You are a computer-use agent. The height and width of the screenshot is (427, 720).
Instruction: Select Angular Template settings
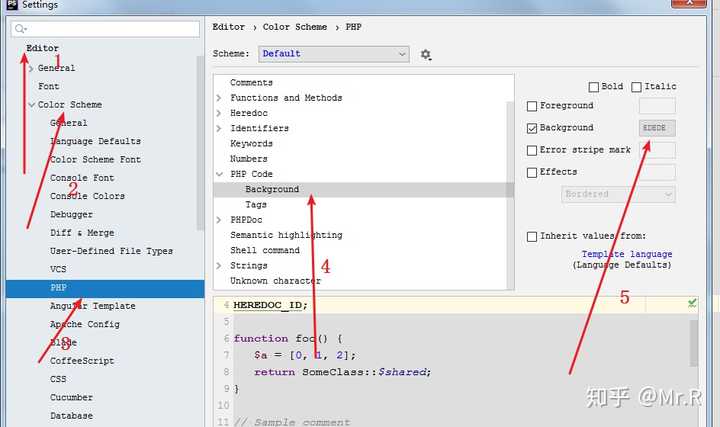coord(93,306)
